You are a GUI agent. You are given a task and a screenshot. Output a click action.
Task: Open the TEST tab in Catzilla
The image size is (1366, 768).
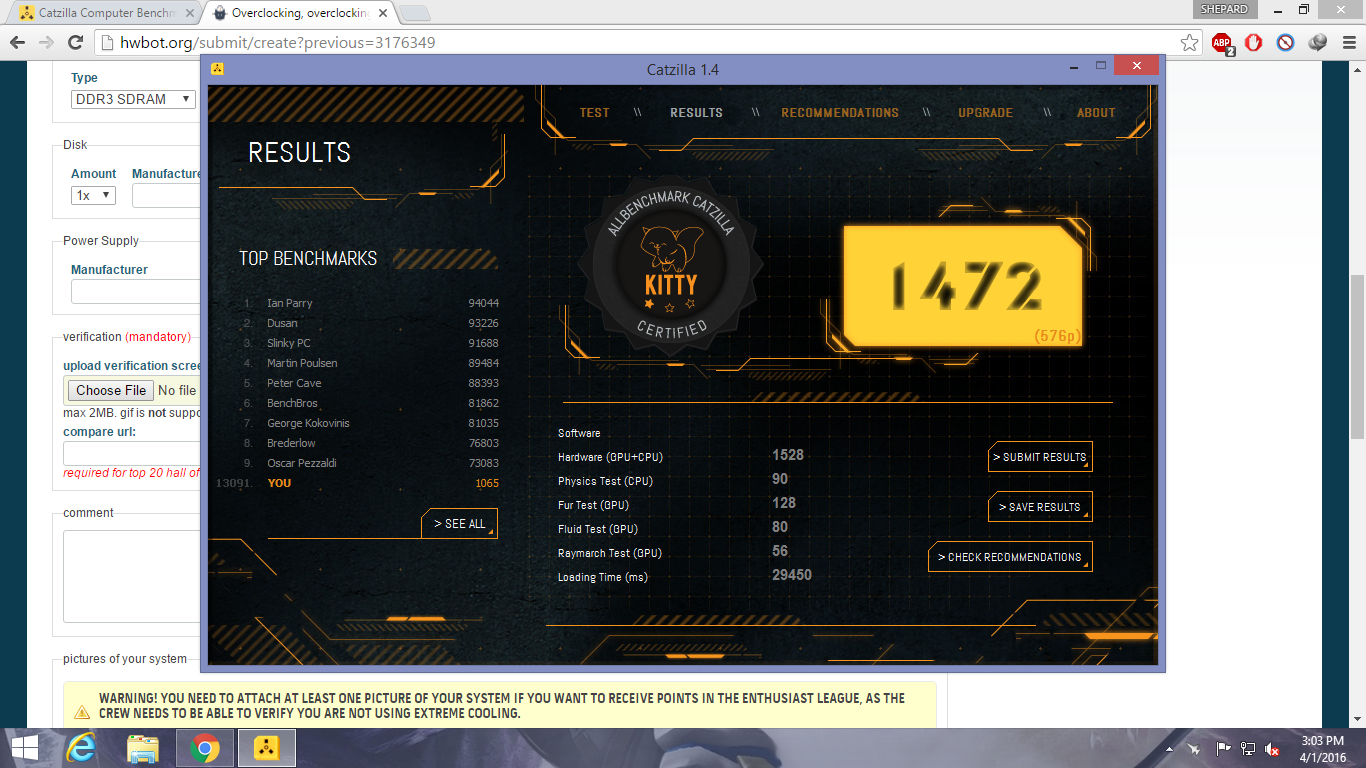[x=594, y=113]
